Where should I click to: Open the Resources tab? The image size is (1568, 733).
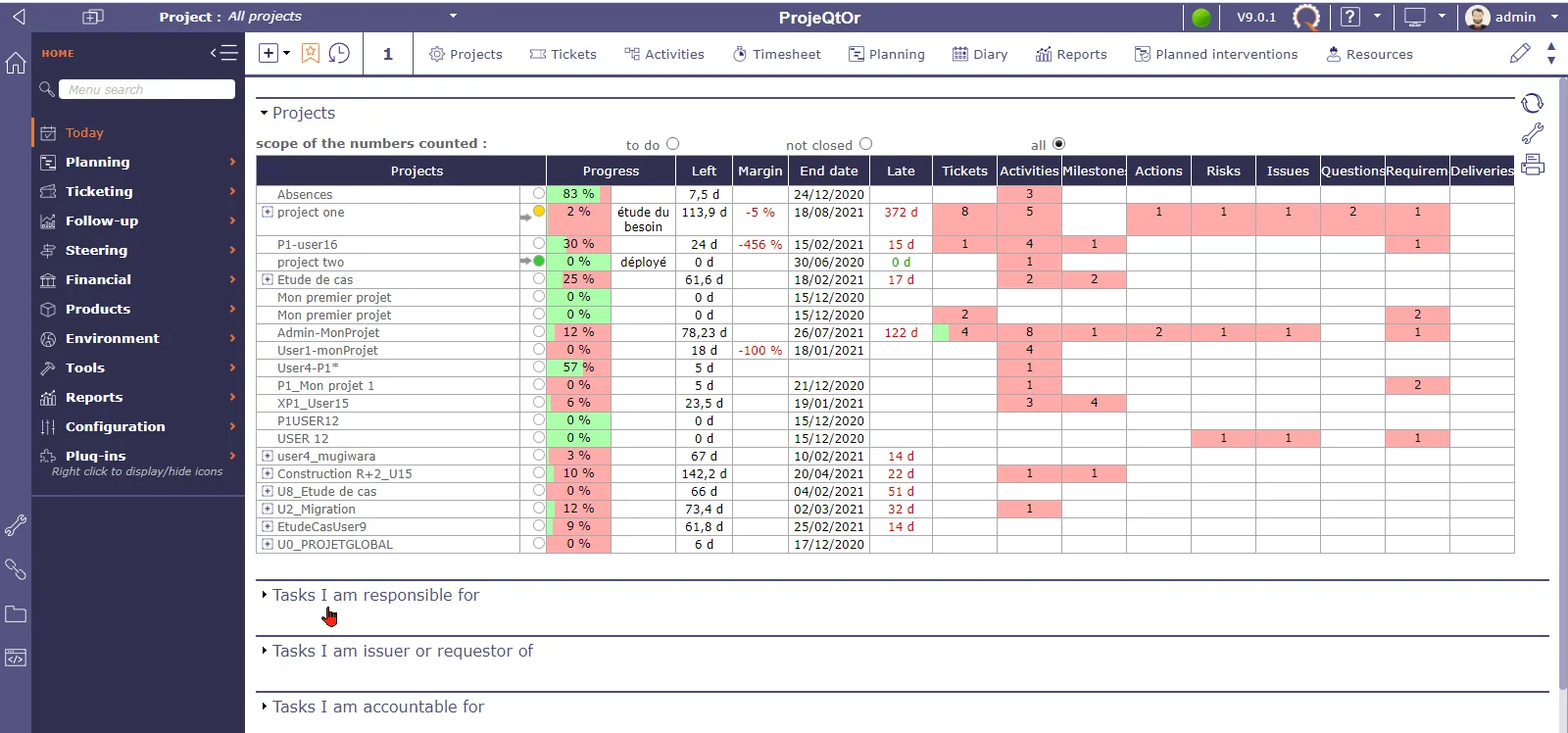tap(1369, 54)
